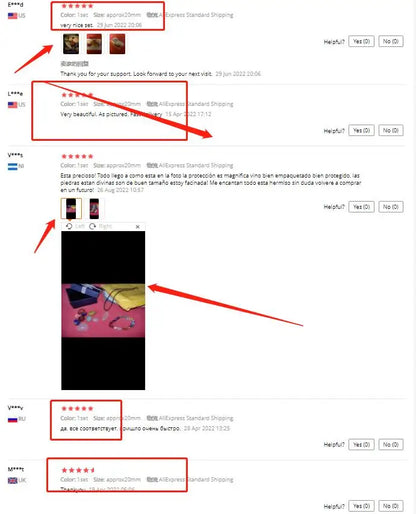Vote Yes on V***s's Spanish review

361,207
